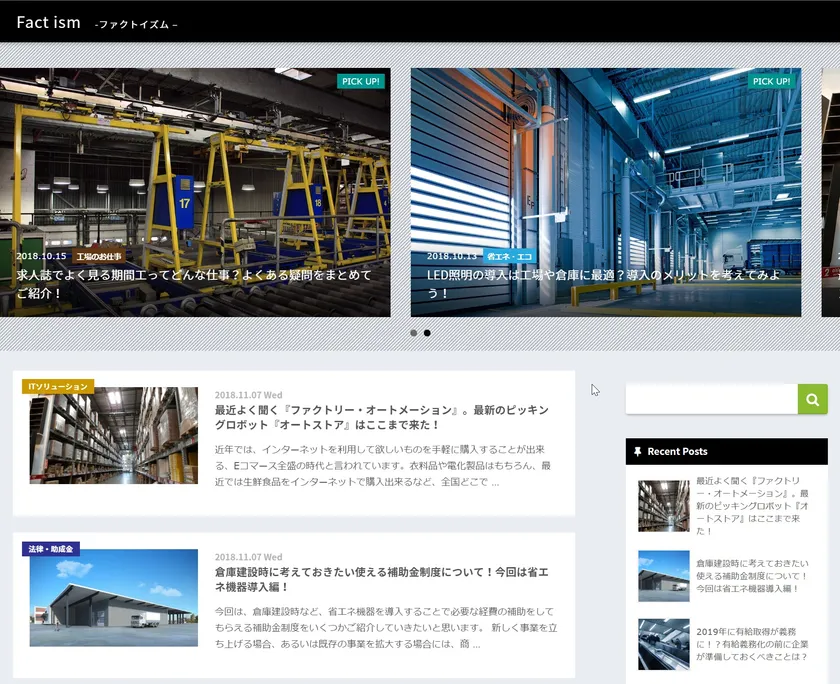Click the 法律・助成金 category label

point(51,549)
